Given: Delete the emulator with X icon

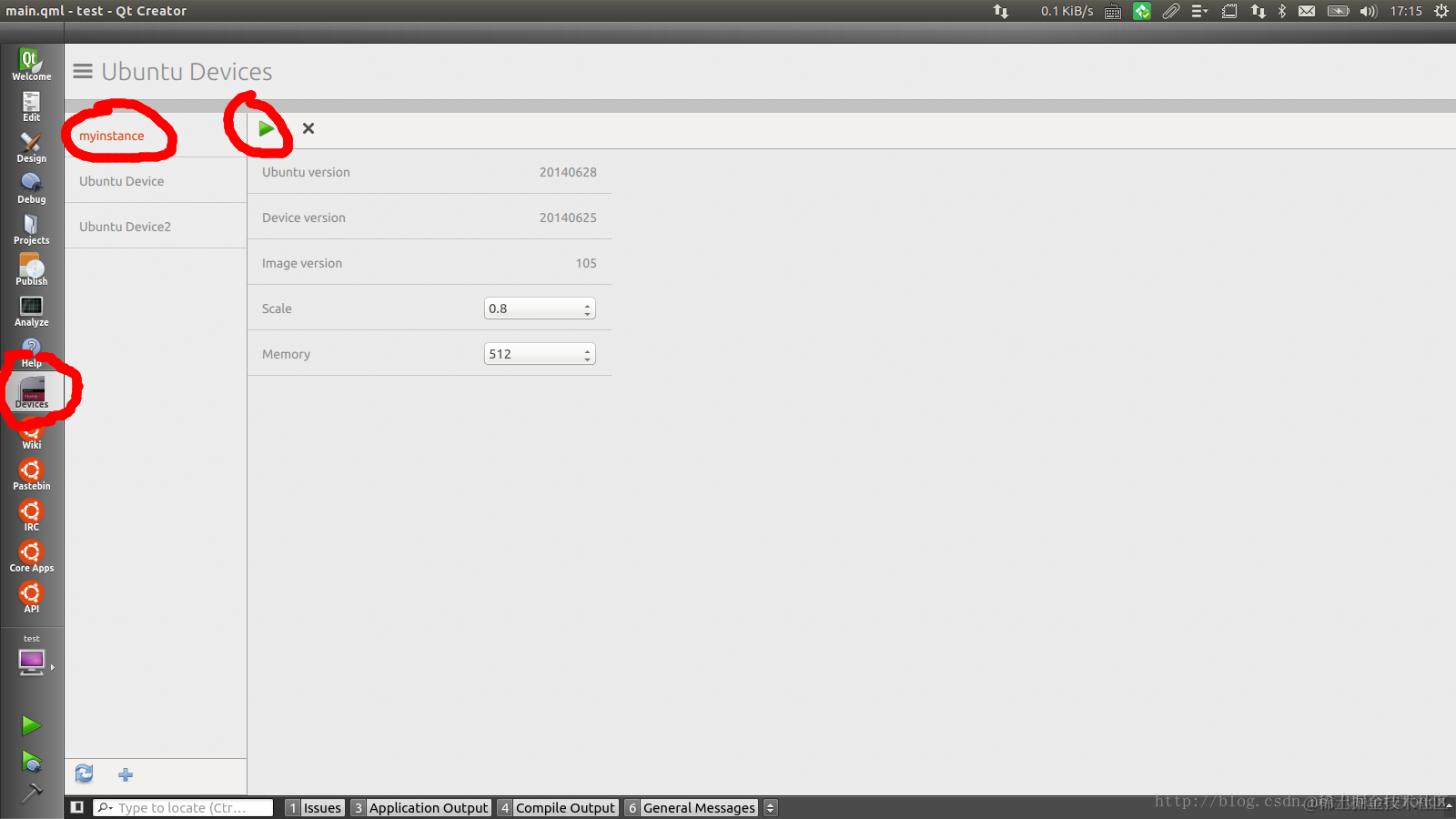Looking at the screenshot, I should (x=308, y=128).
